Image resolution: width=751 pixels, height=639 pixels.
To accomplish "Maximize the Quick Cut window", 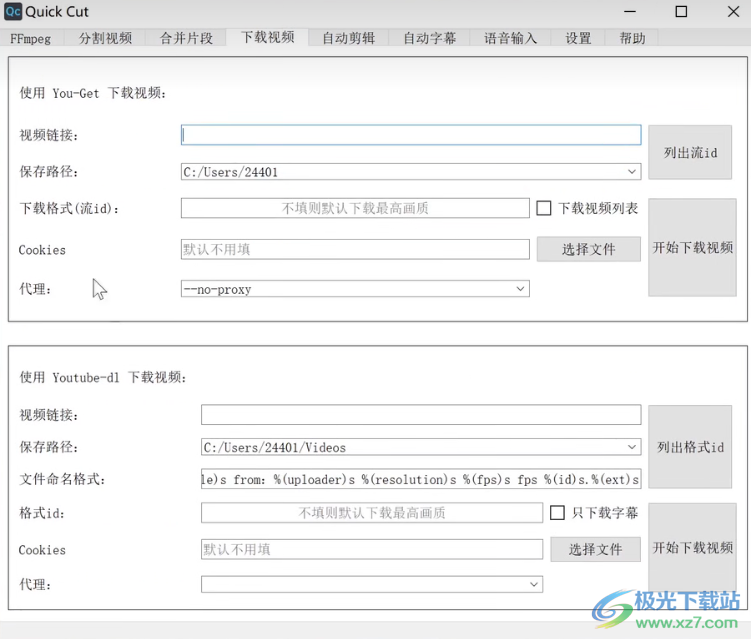I will [681, 11].
